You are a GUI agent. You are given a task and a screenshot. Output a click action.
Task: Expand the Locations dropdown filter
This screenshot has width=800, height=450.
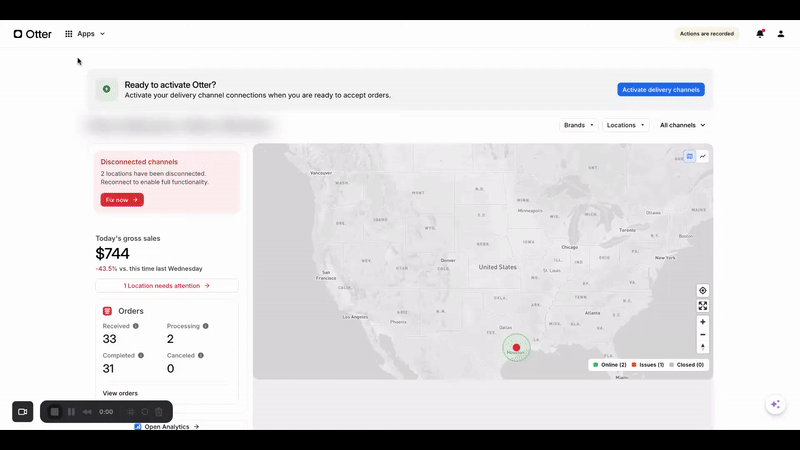click(627, 125)
